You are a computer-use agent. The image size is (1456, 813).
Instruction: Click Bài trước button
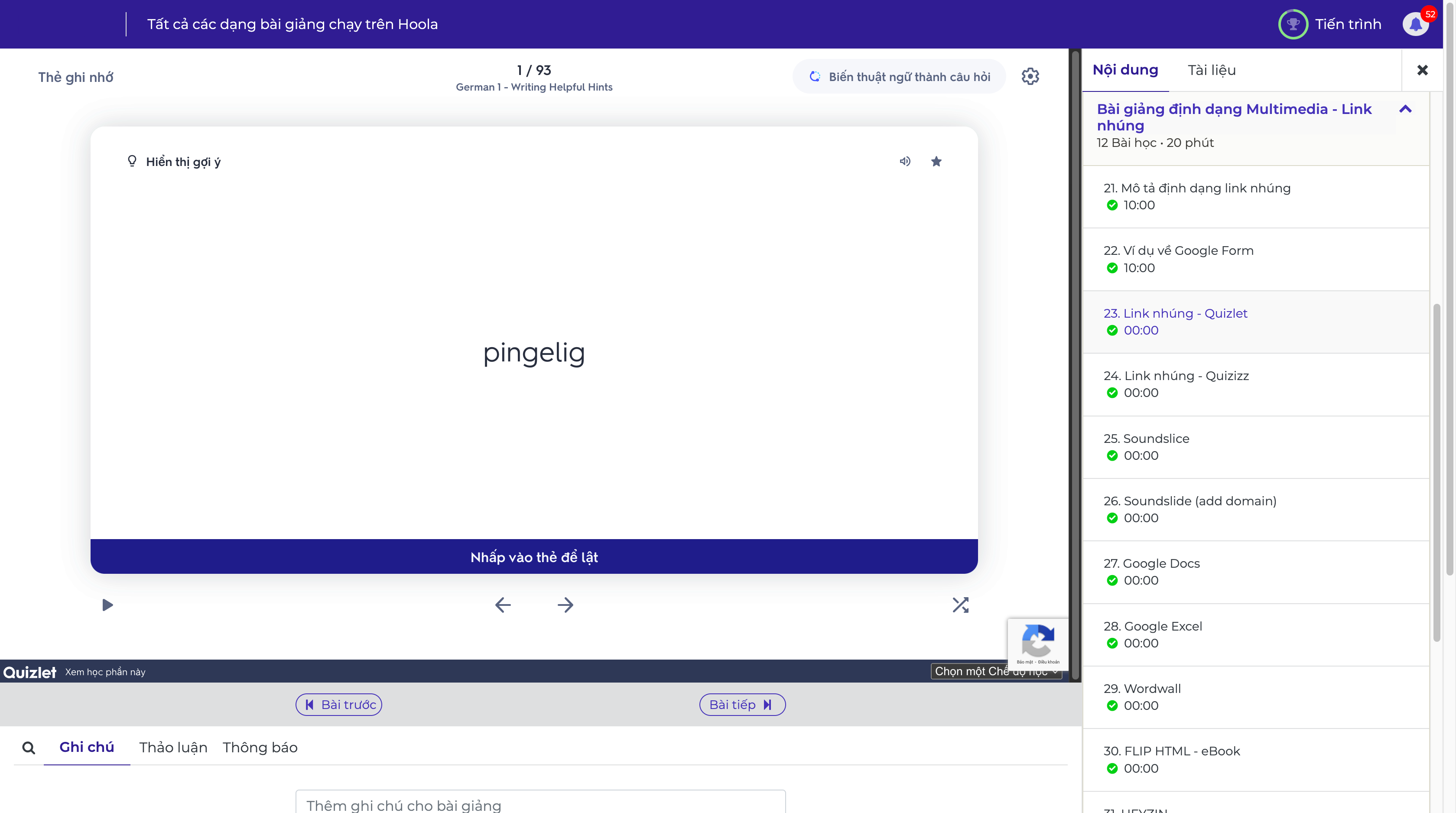(x=338, y=705)
